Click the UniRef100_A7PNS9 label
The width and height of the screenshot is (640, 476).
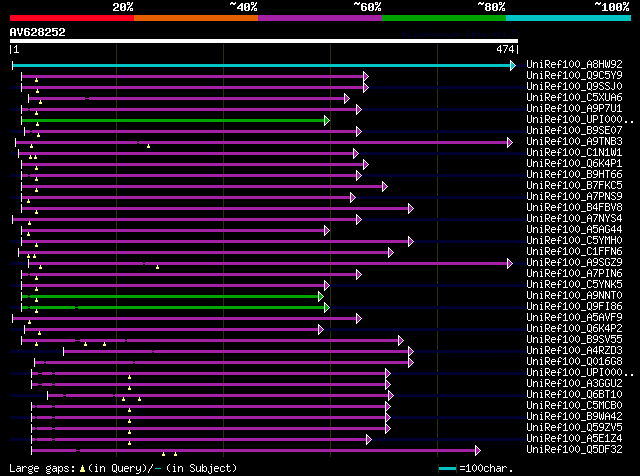click(574, 197)
